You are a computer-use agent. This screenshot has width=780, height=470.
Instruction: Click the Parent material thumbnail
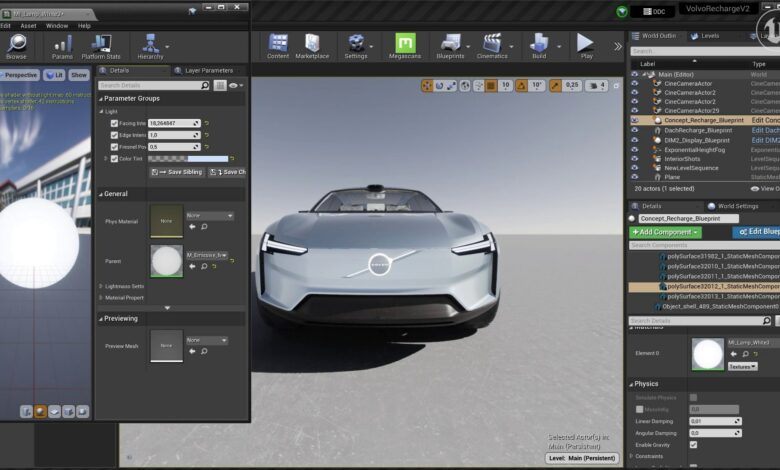tap(167, 261)
